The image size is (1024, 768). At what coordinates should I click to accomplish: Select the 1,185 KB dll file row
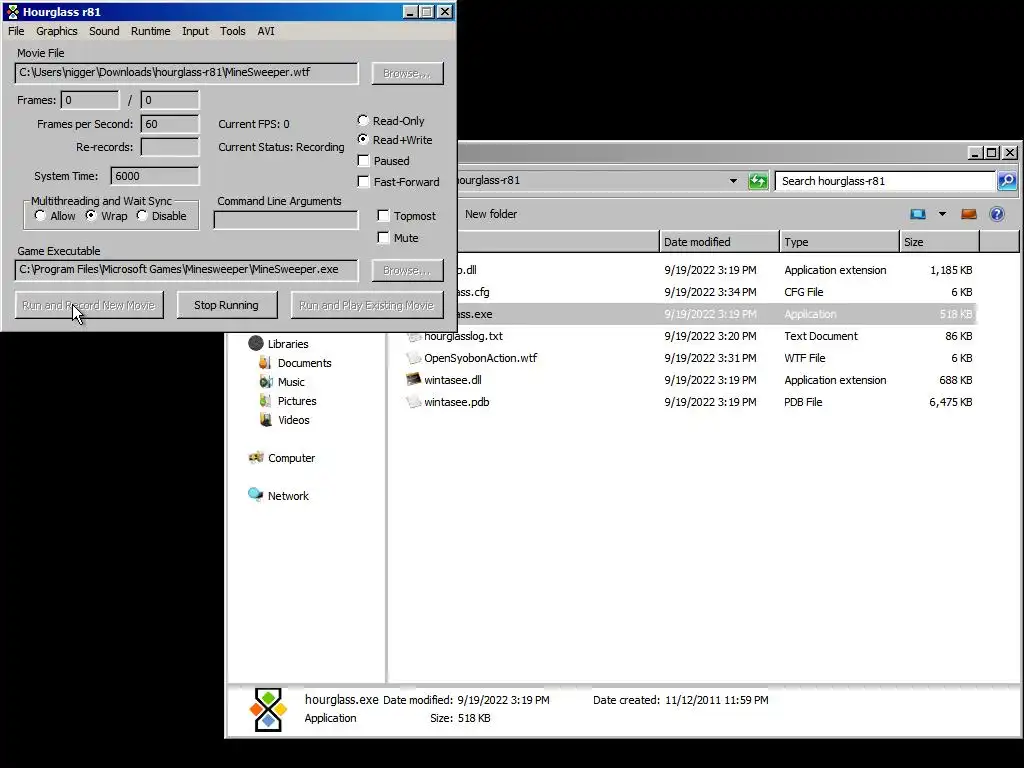click(716, 270)
